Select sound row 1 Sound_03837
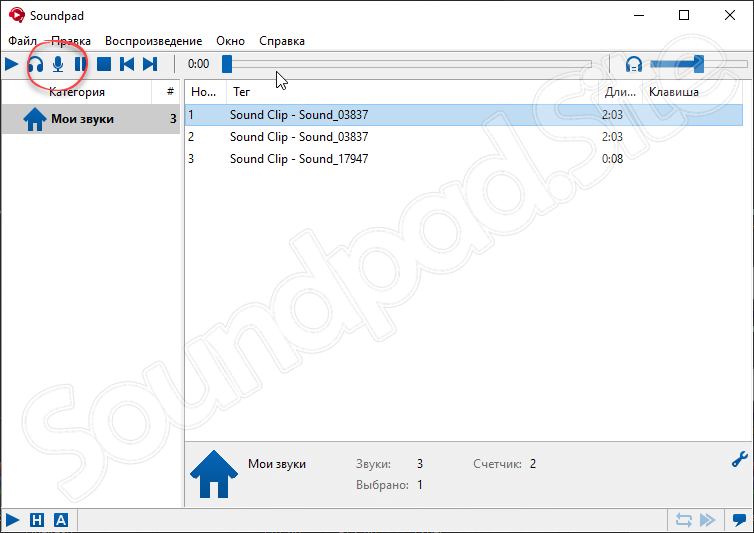The height and width of the screenshot is (533, 754). 464,115
